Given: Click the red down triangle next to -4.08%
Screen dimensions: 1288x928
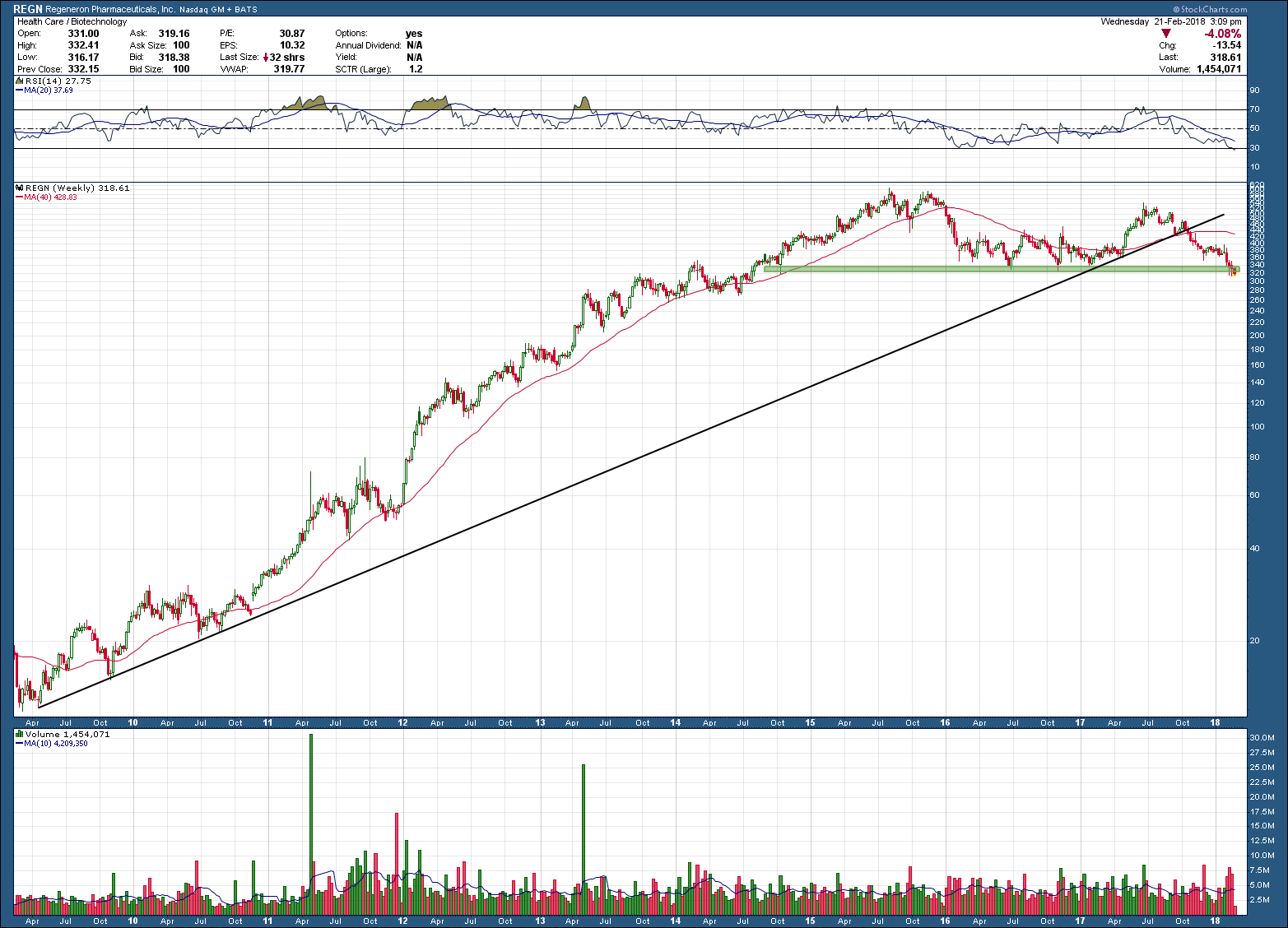Looking at the screenshot, I should coord(1165,34).
